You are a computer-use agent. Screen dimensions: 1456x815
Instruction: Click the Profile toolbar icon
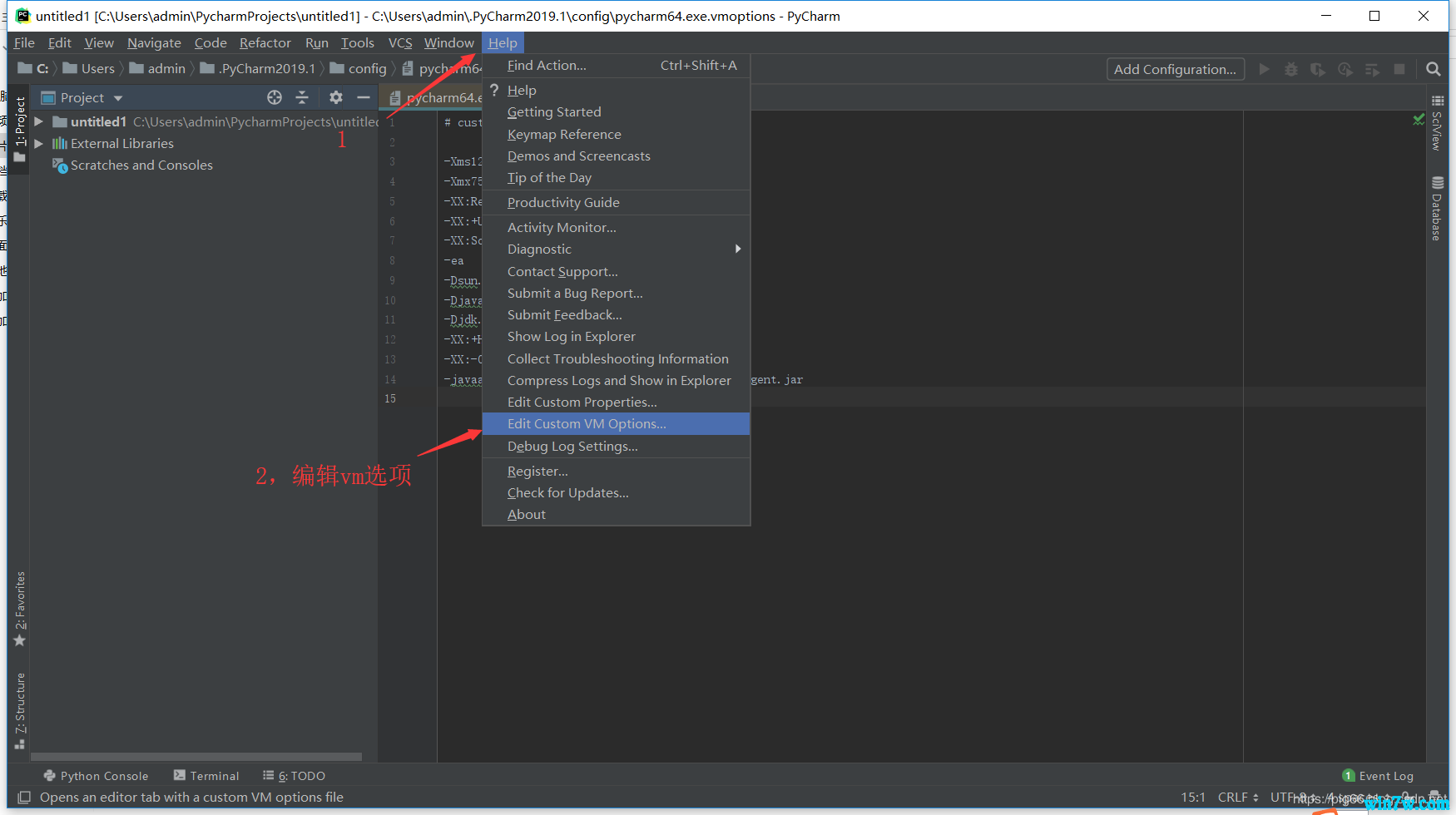pos(1345,69)
